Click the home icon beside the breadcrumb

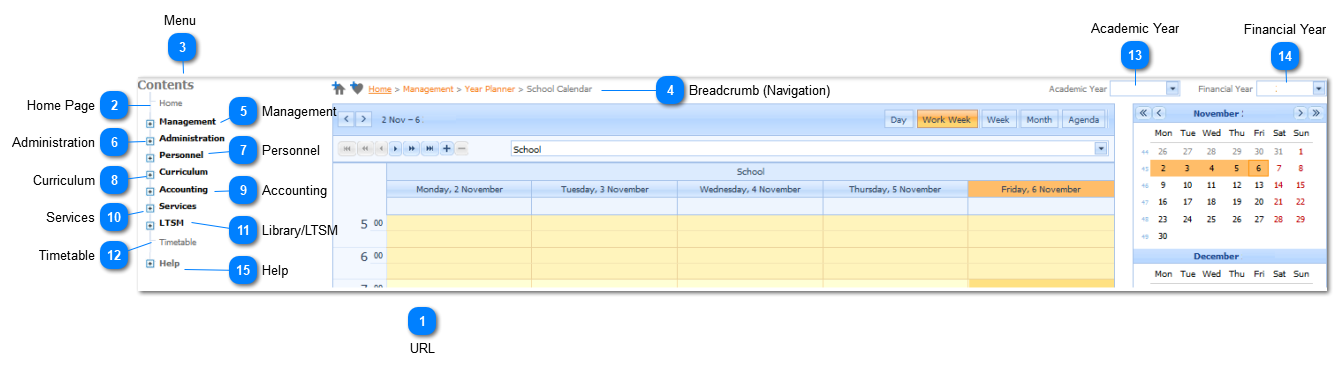coord(339,88)
